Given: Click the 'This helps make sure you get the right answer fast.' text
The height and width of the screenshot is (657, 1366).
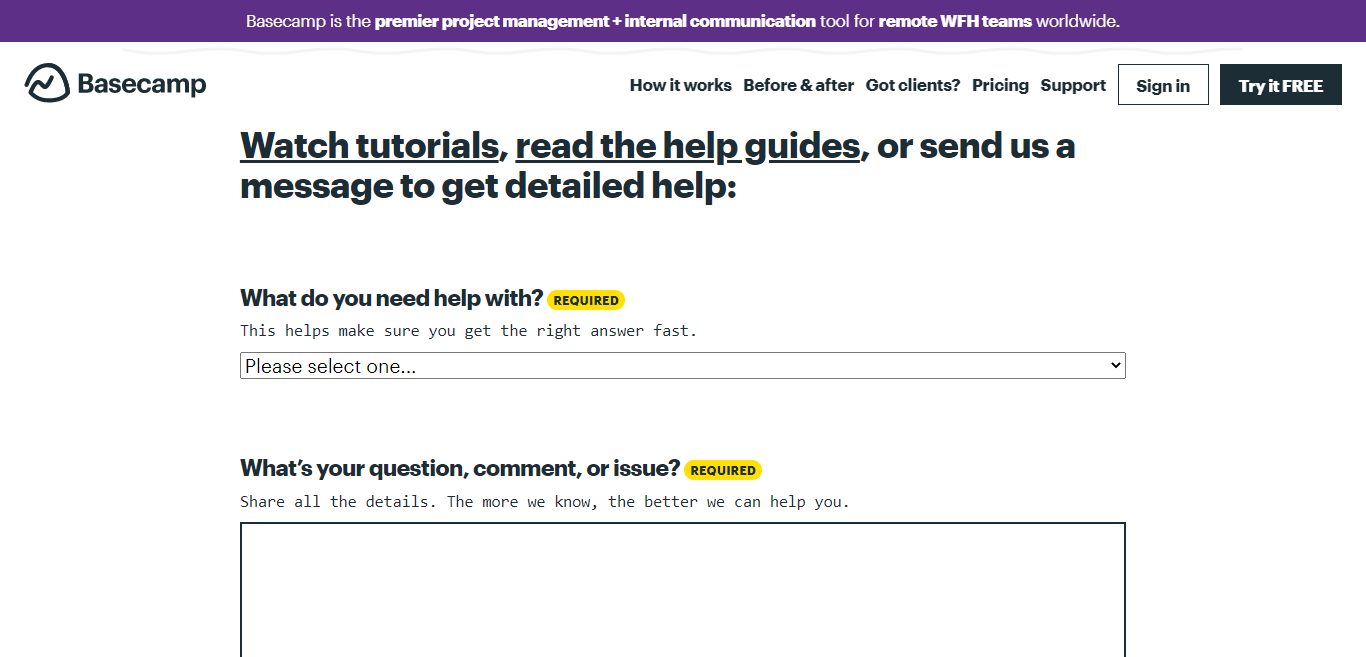Looking at the screenshot, I should point(468,330).
